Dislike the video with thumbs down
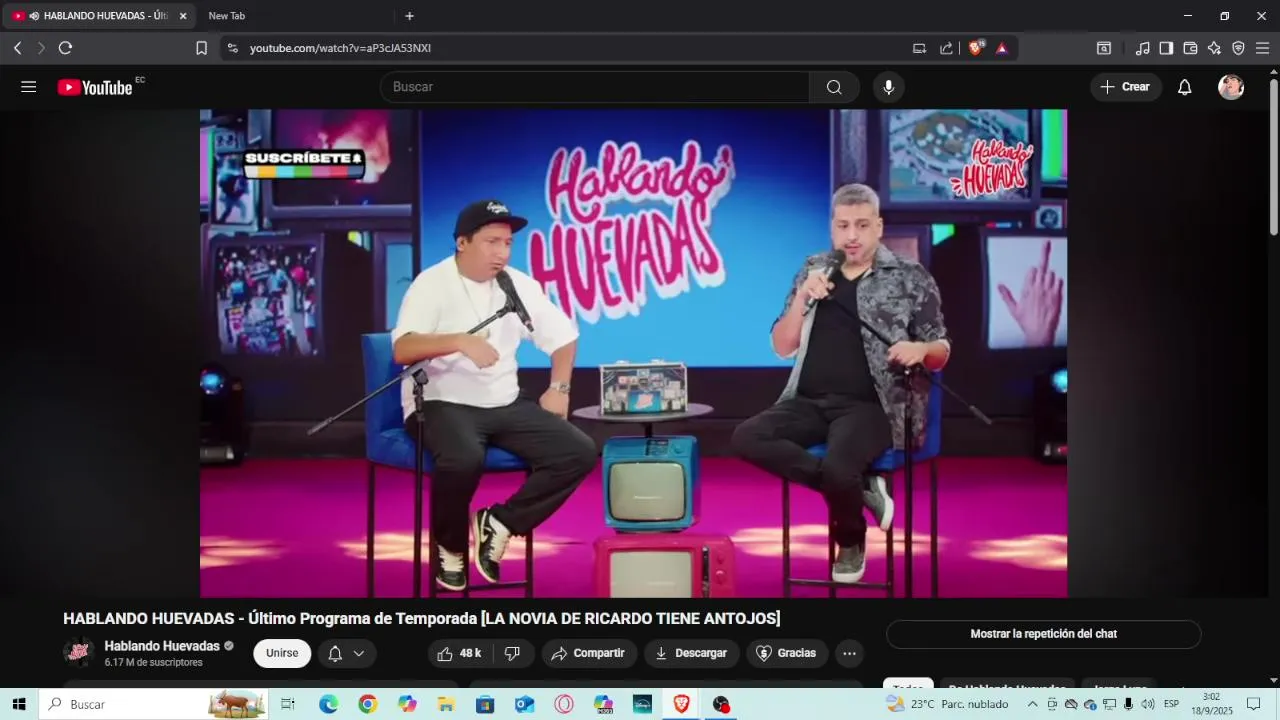The height and width of the screenshot is (720, 1280). pyautogui.click(x=512, y=653)
